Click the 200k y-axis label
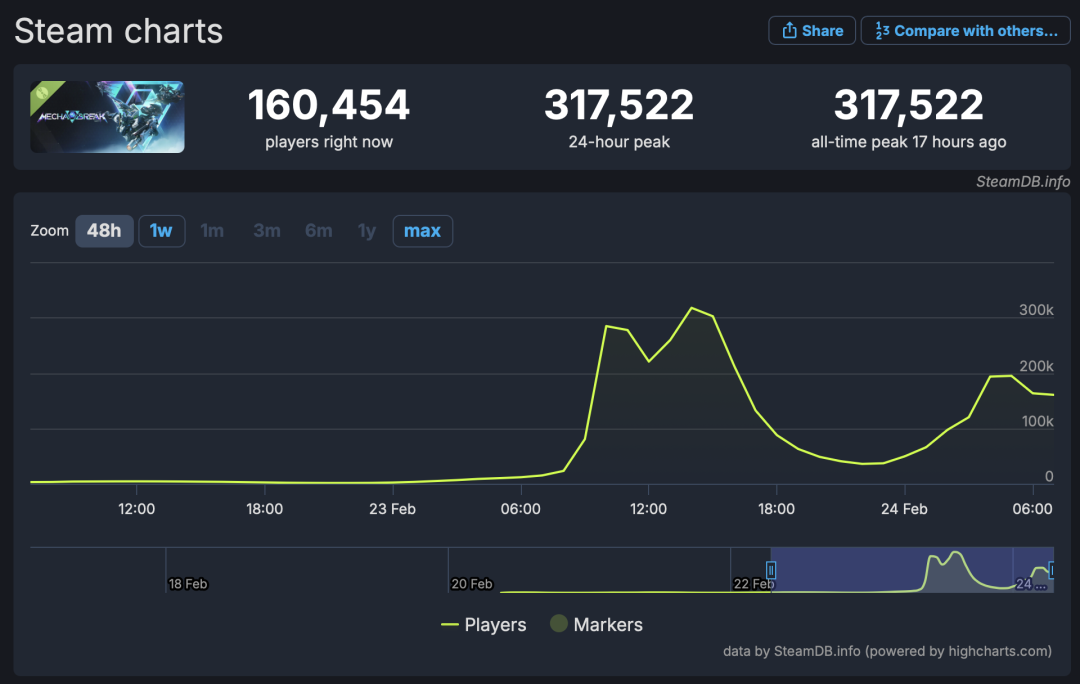 coord(1036,366)
